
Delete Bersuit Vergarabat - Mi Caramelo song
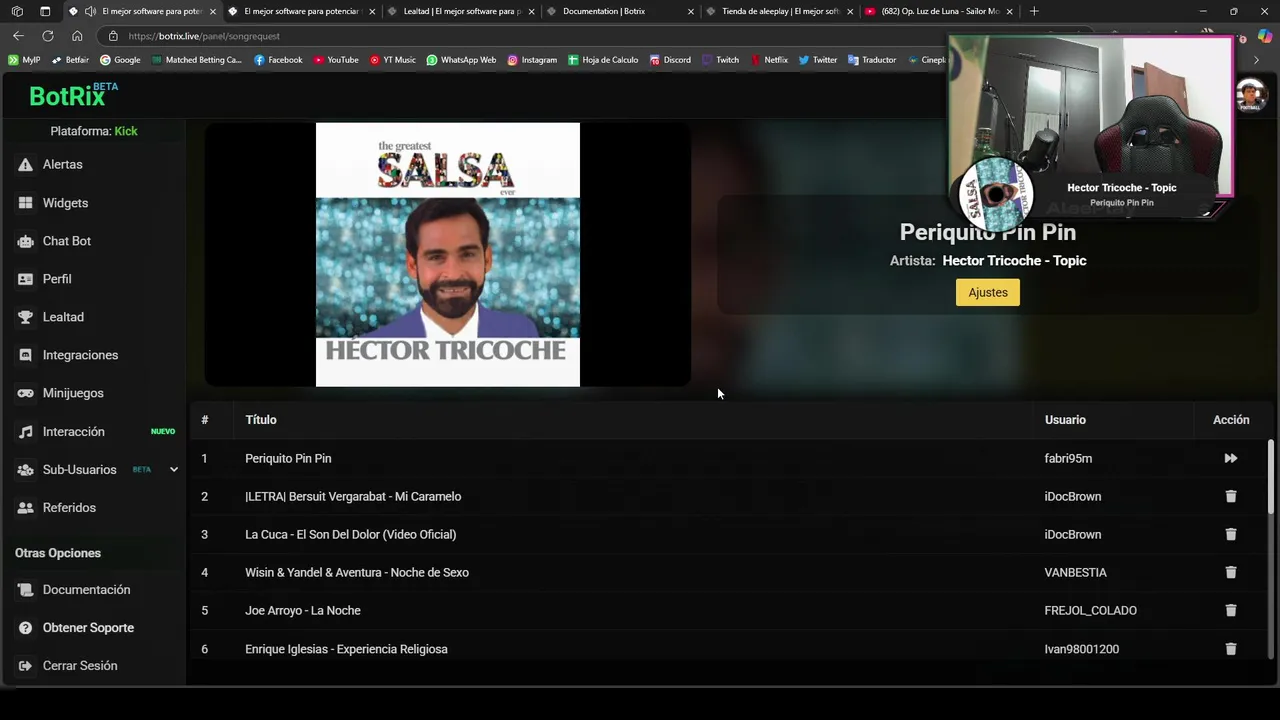pyautogui.click(x=1231, y=496)
